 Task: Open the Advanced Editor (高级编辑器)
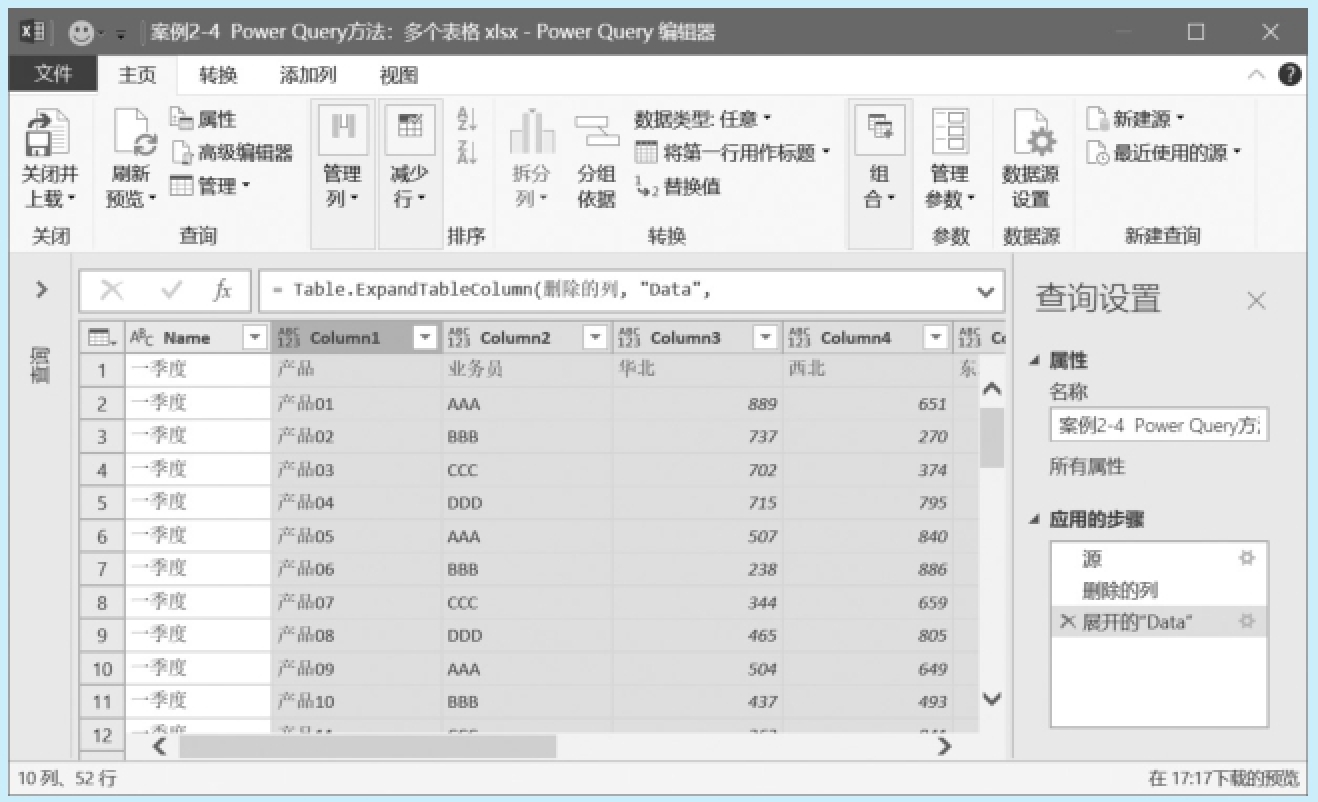232,153
